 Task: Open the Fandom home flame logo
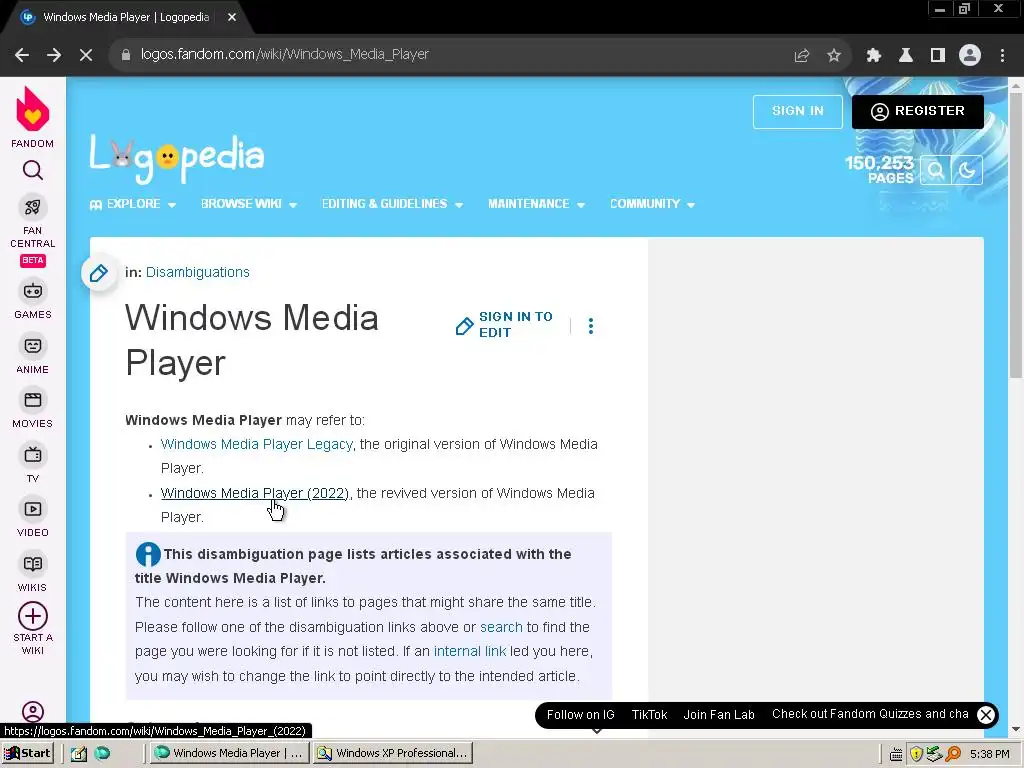[x=33, y=110]
